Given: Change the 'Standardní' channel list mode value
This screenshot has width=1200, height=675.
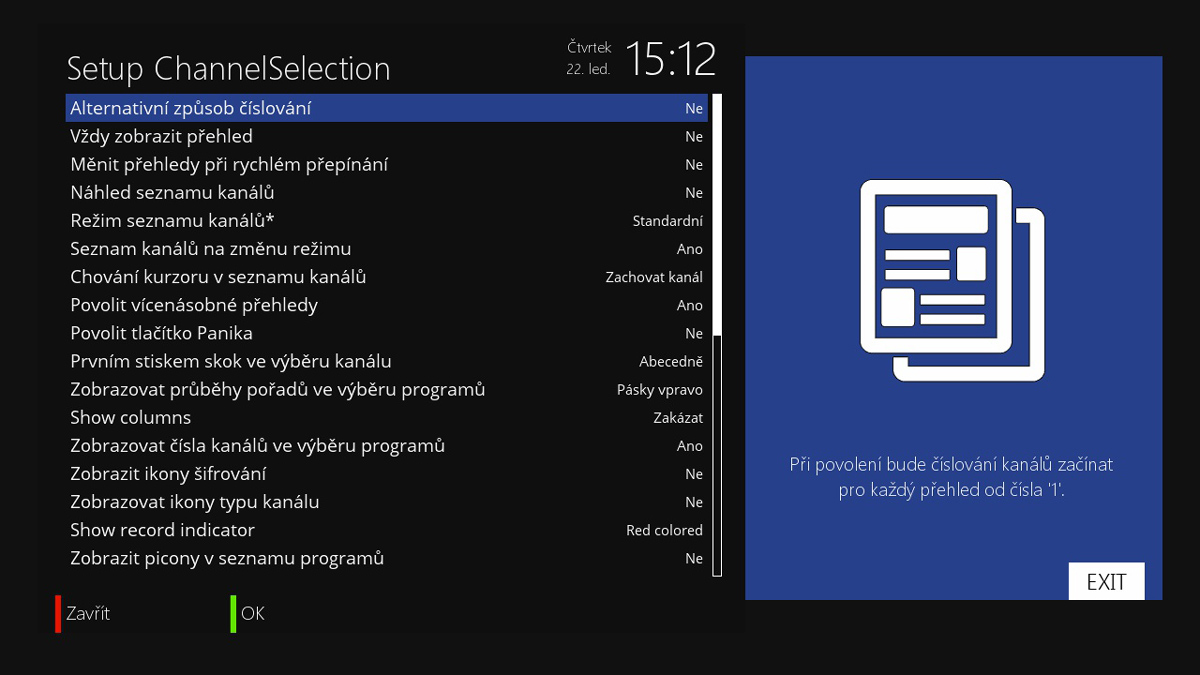Looking at the screenshot, I should [668, 221].
